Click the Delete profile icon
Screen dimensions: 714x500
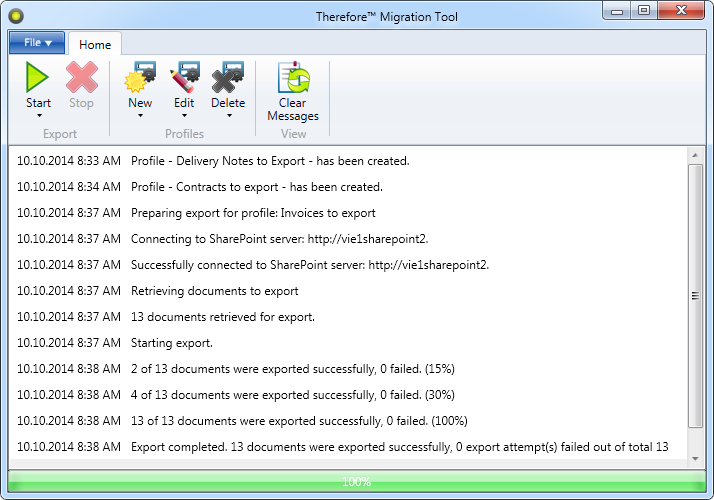tap(228, 77)
